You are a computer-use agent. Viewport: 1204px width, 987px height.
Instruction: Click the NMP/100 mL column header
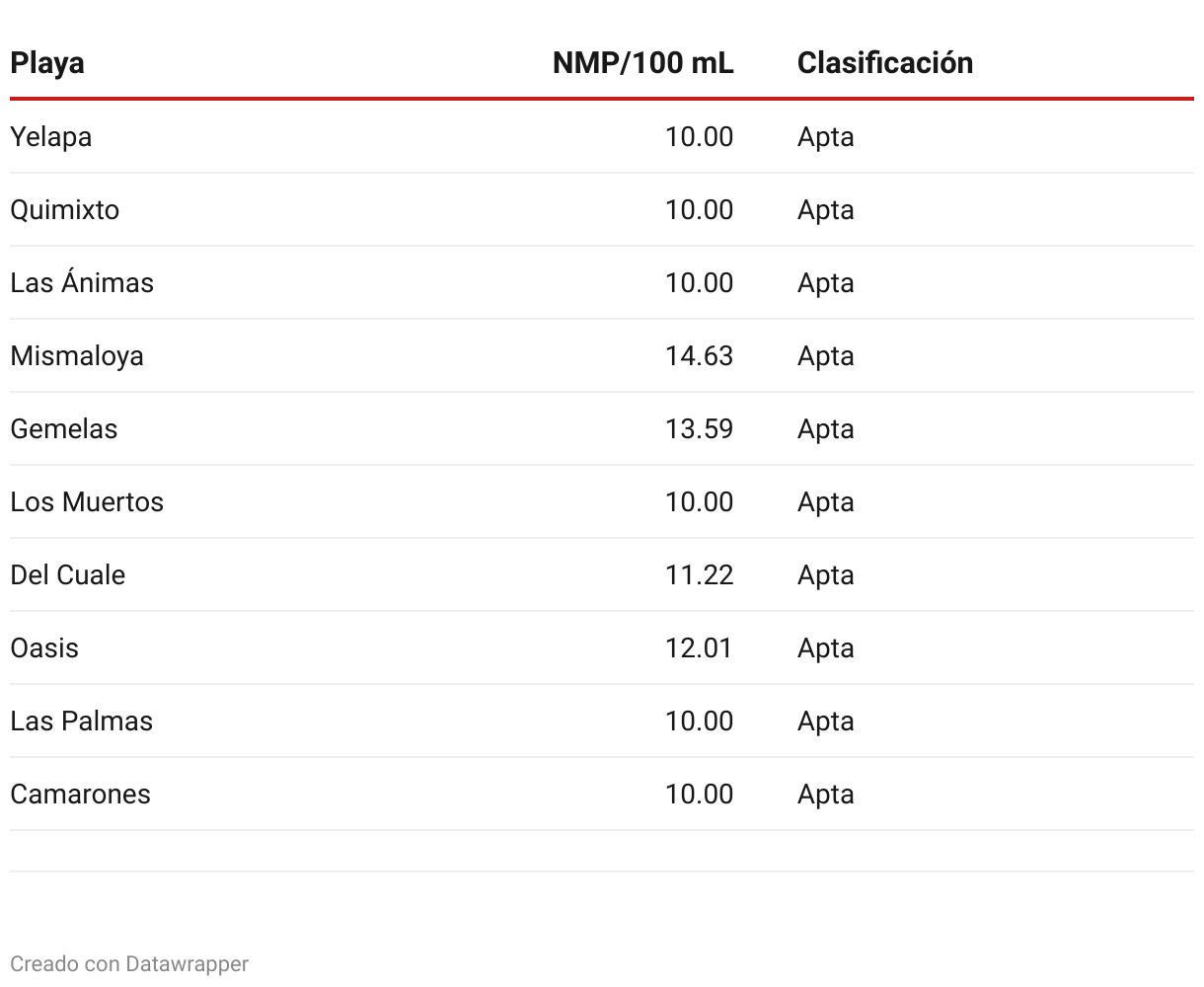pyautogui.click(x=642, y=63)
